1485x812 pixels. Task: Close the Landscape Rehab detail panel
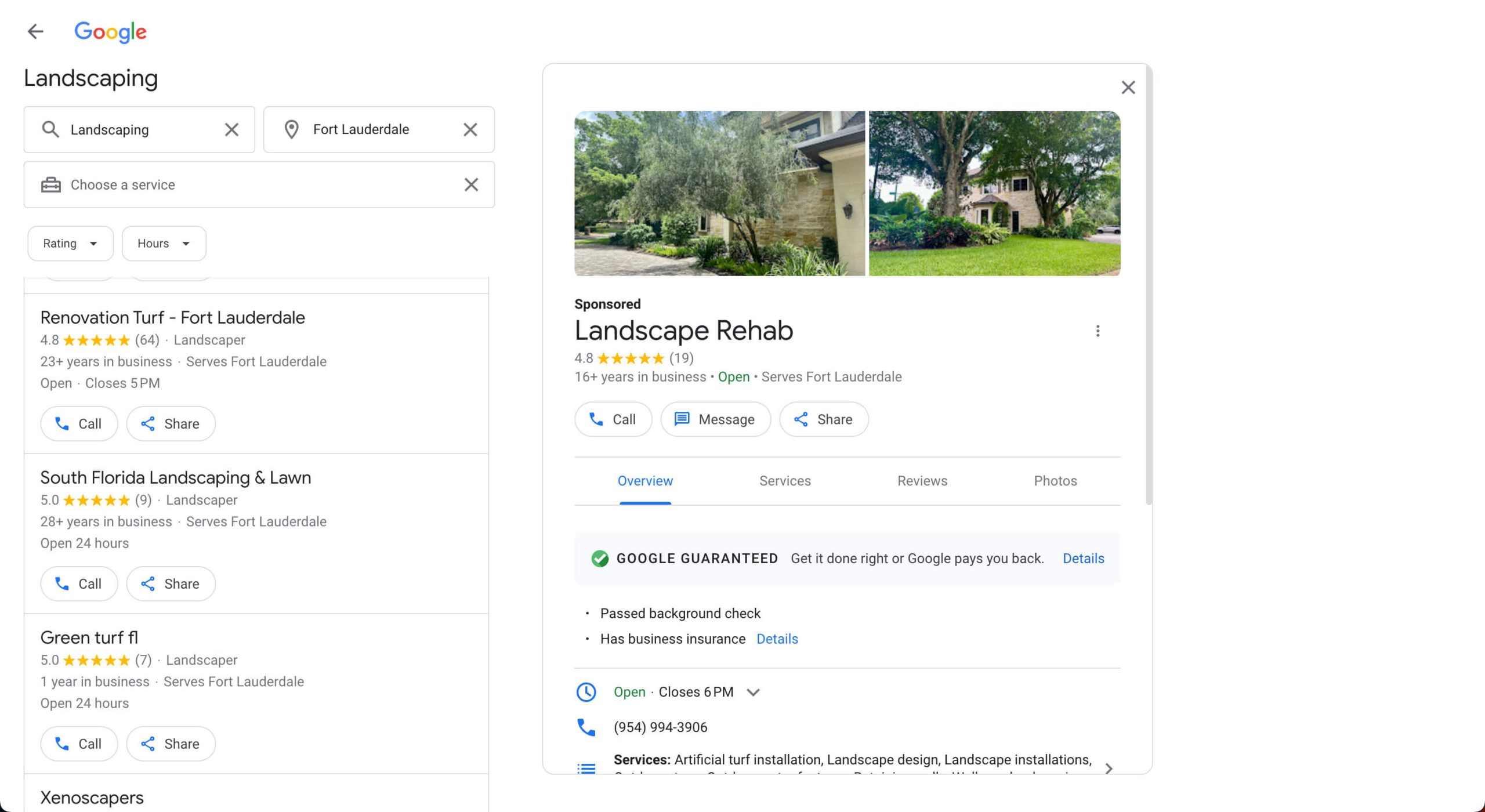click(1128, 88)
